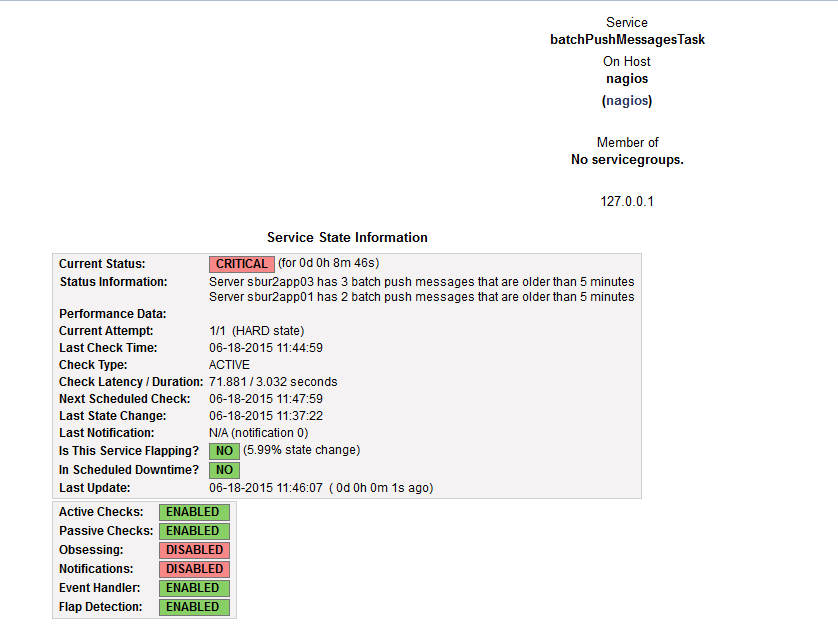Click the Event Handler ENABLED indicator

tap(193, 588)
